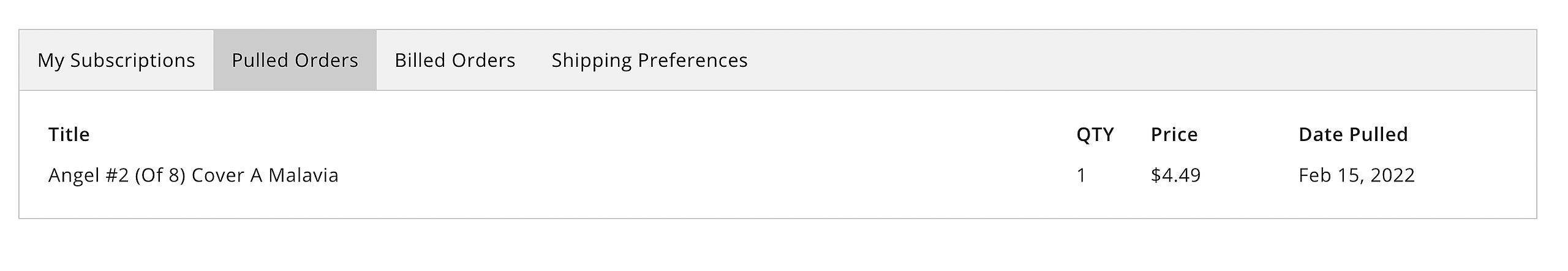Open the My Subscriptions tab

(116, 60)
